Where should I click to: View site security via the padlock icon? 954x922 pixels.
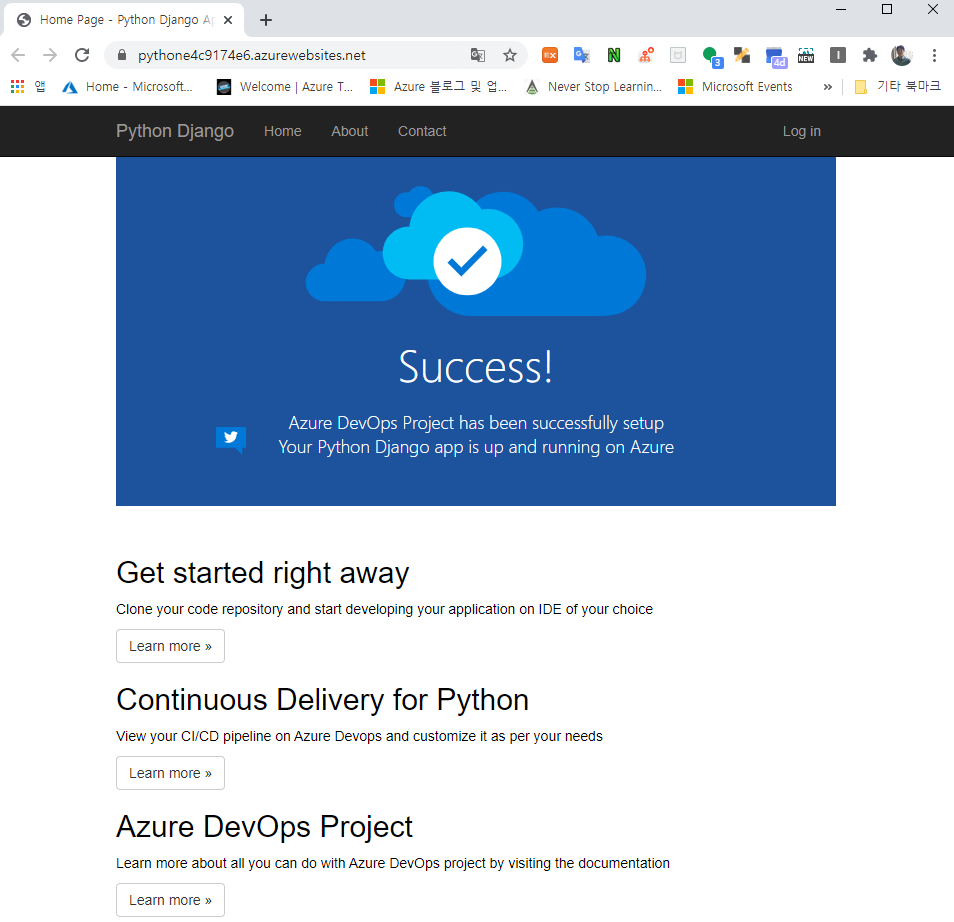click(122, 55)
